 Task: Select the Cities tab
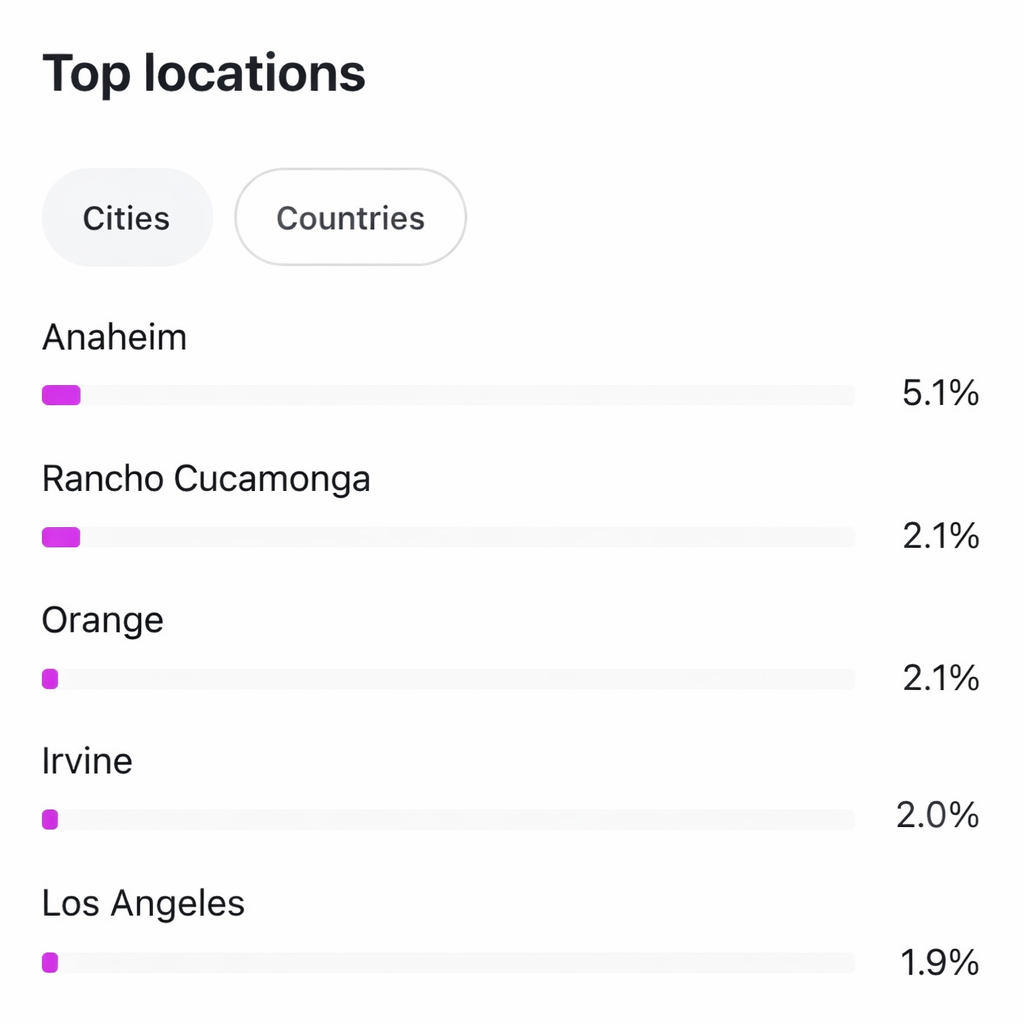point(127,217)
